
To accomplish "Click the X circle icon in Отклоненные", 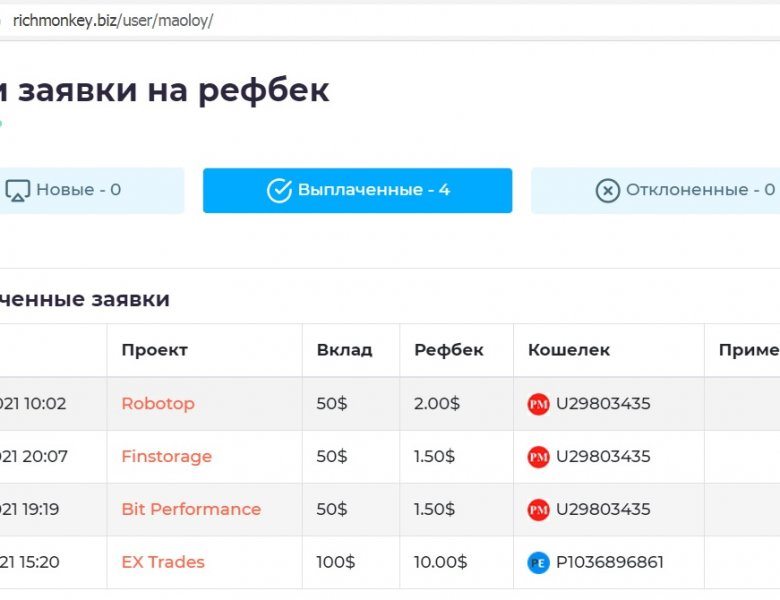I will [607, 190].
